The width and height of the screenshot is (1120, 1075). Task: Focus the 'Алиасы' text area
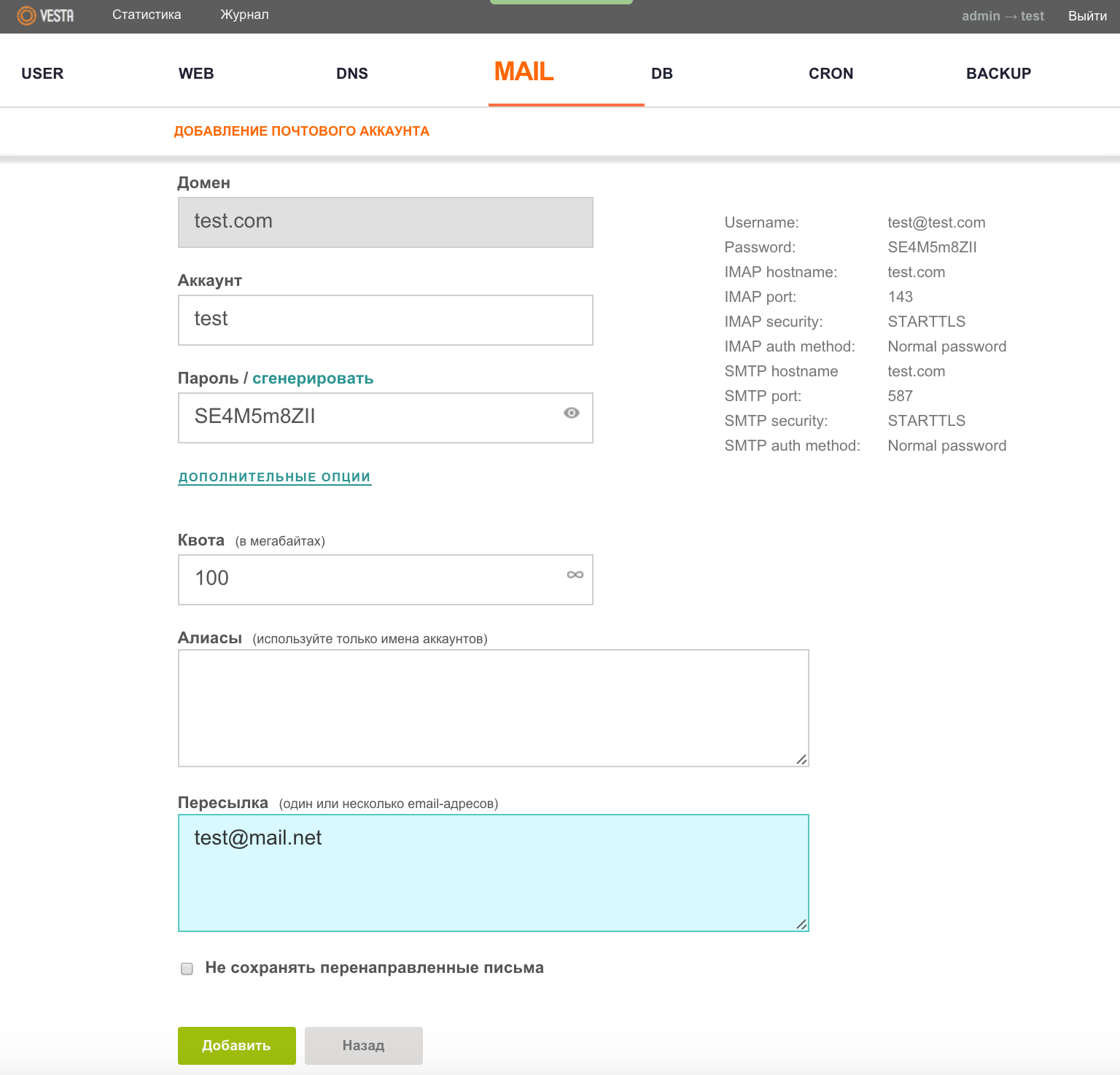point(494,708)
